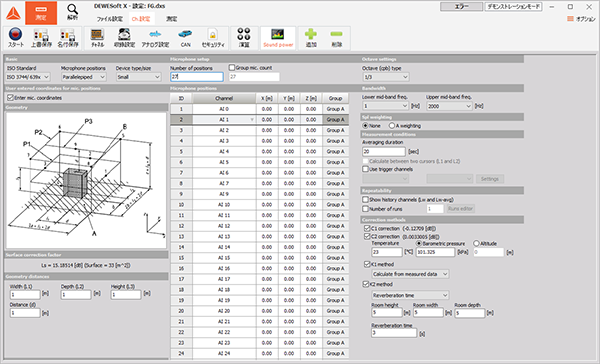600x364 pixels.
Task: Open the AI 1 channel dropdown arrow
Action: tap(252, 120)
